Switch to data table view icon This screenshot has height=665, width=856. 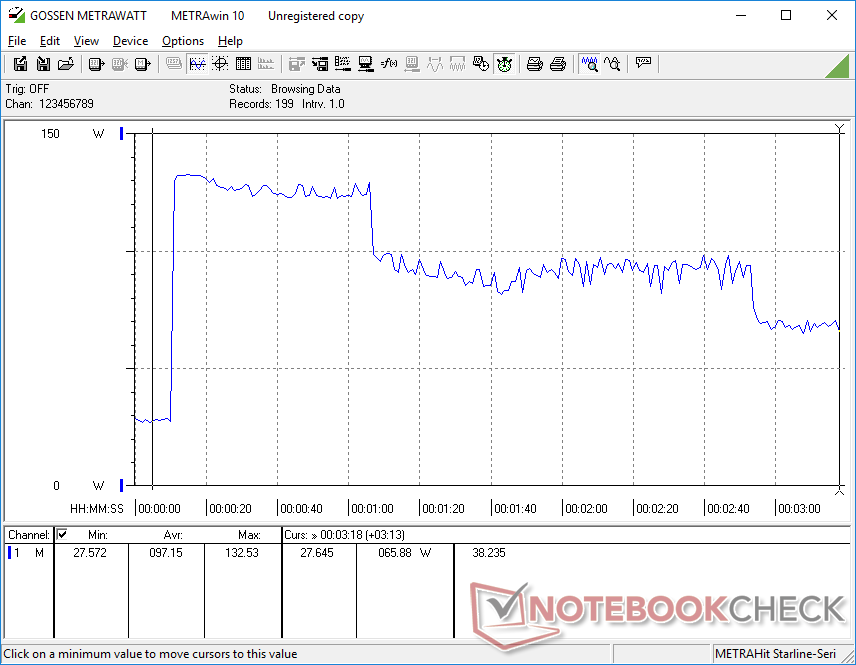tap(243, 64)
